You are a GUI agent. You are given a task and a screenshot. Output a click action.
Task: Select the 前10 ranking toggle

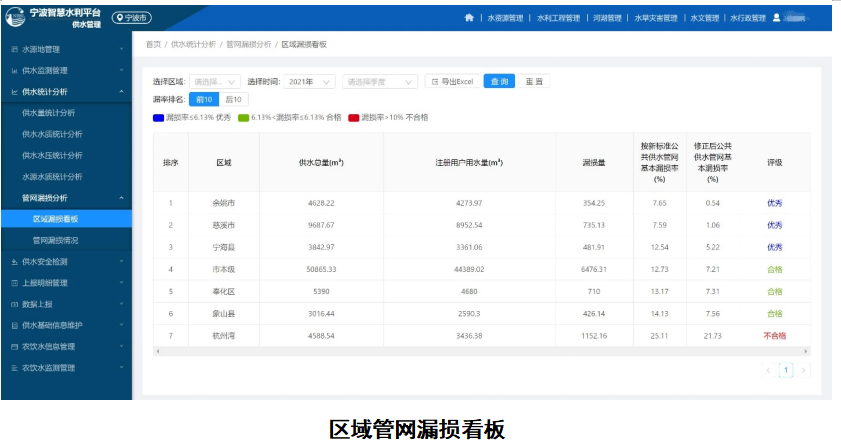pos(203,100)
